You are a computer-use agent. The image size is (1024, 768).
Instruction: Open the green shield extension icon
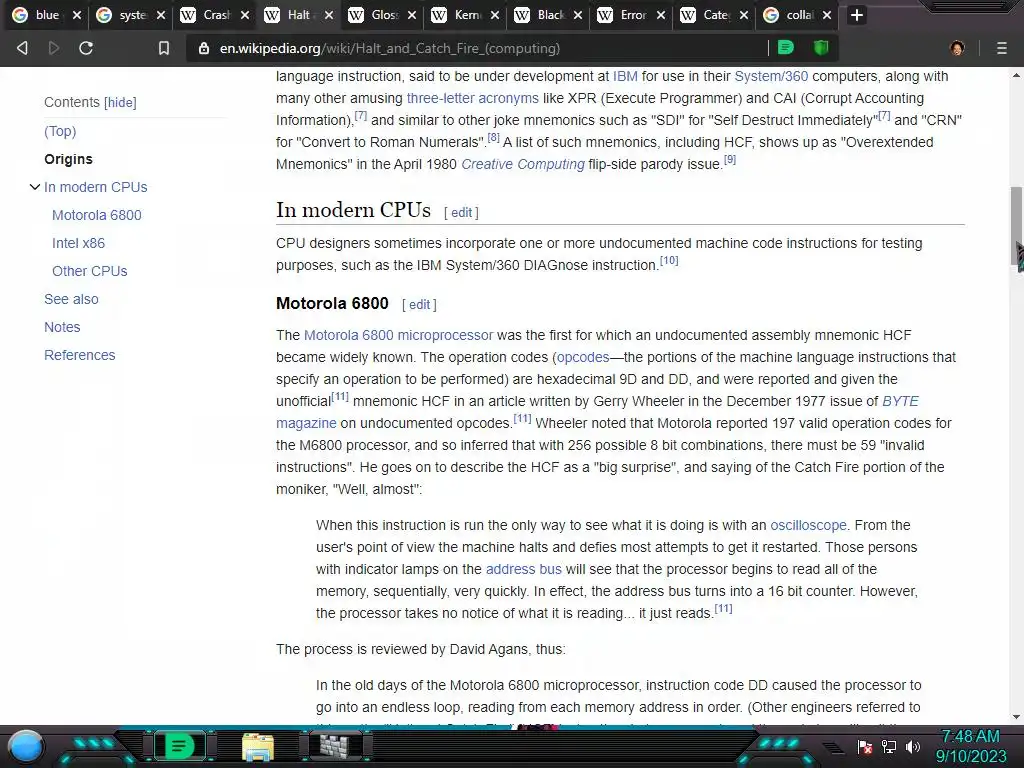[821, 48]
